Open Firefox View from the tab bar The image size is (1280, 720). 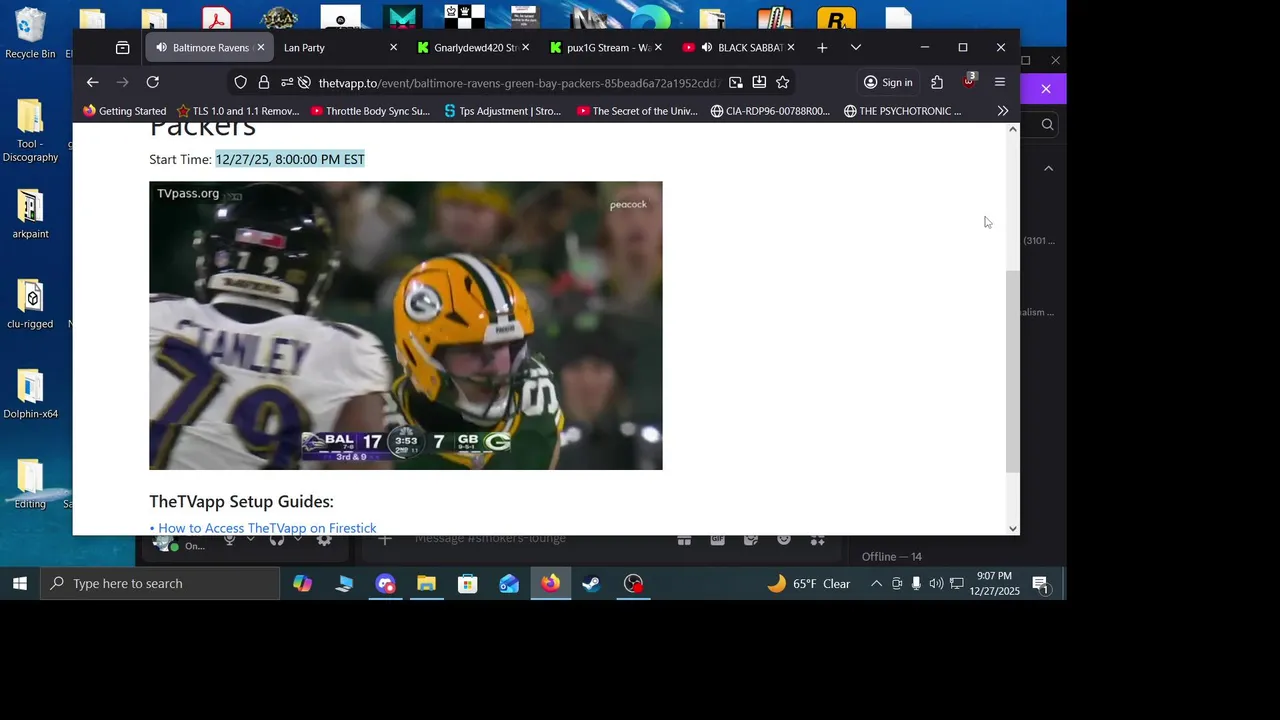click(122, 47)
